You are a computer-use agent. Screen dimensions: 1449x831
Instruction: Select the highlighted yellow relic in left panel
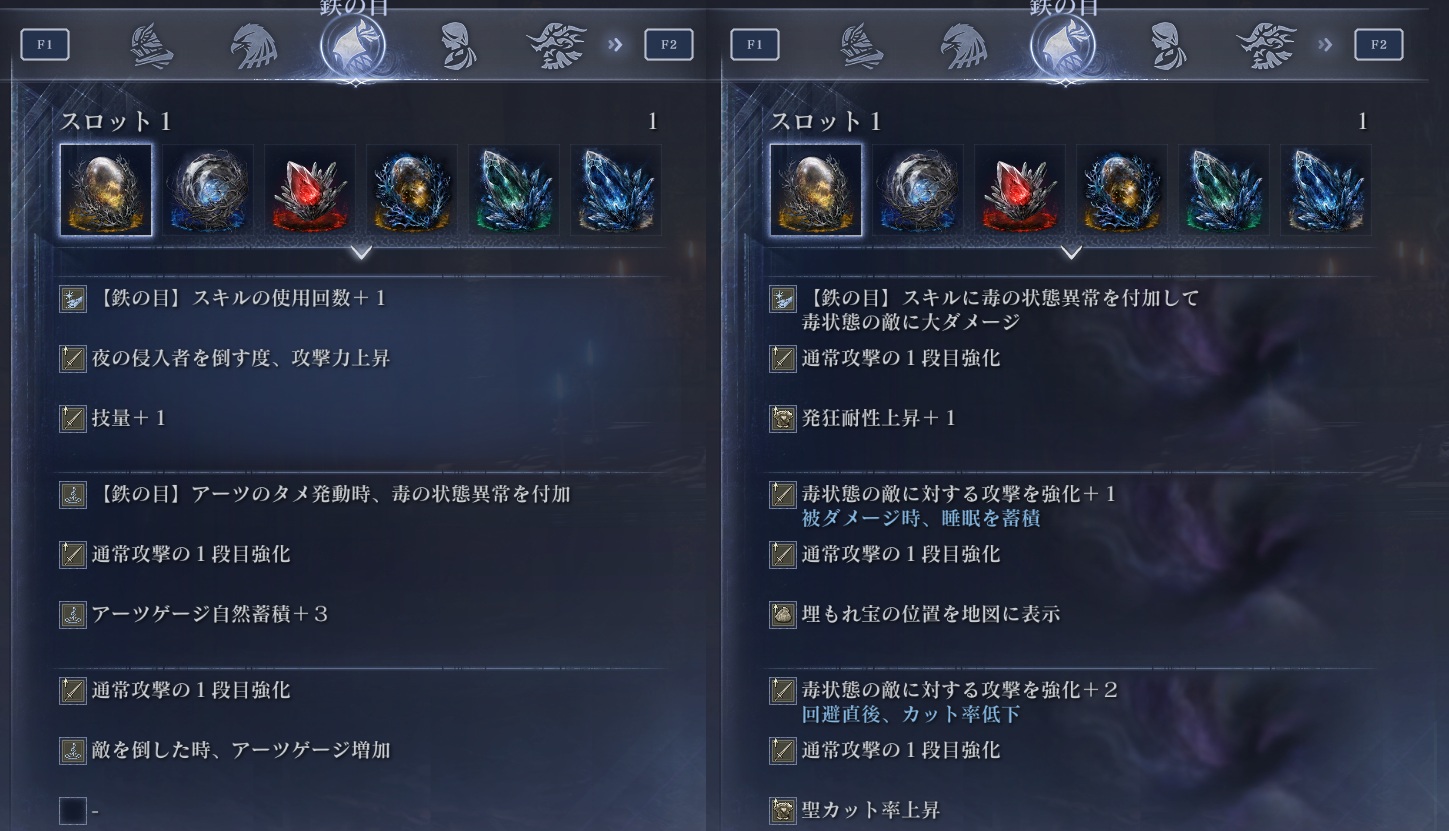(x=106, y=190)
